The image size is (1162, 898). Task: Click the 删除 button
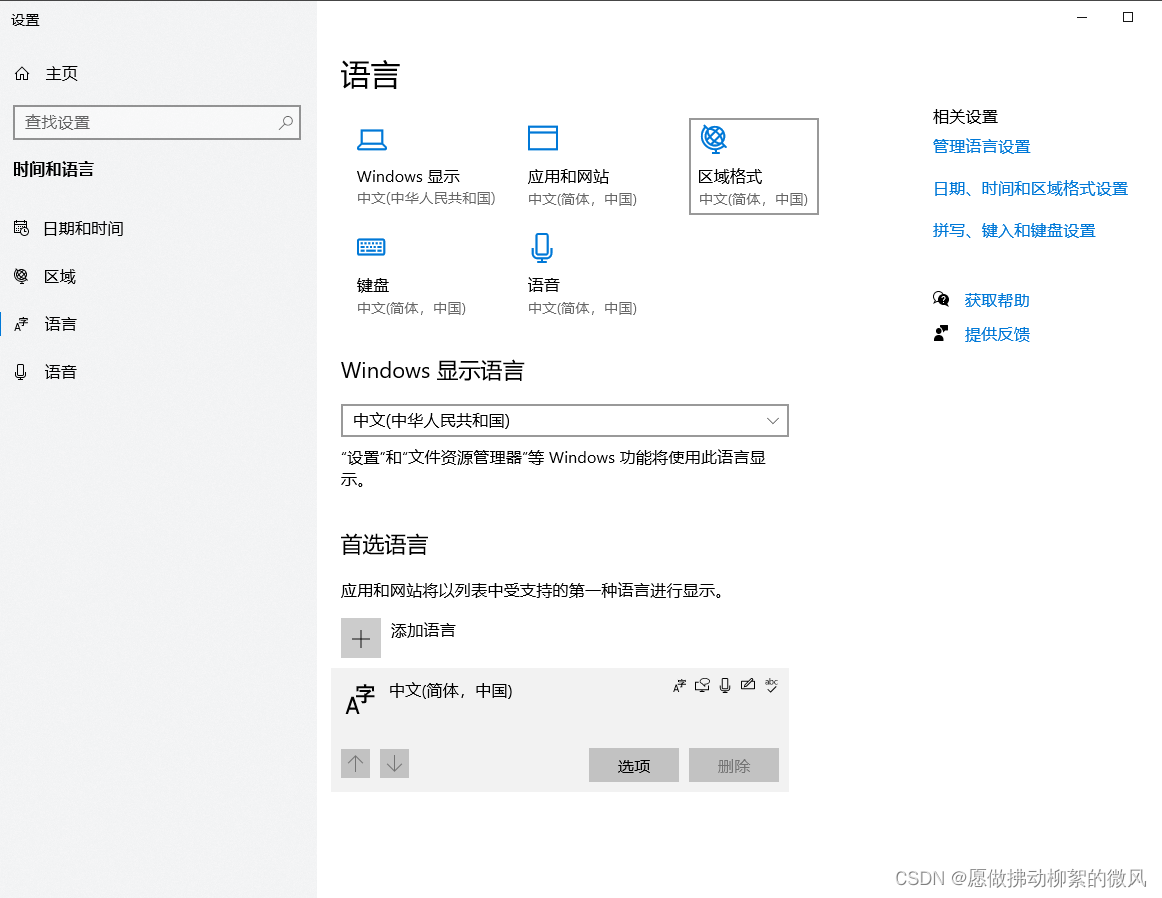pyautogui.click(x=734, y=765)
